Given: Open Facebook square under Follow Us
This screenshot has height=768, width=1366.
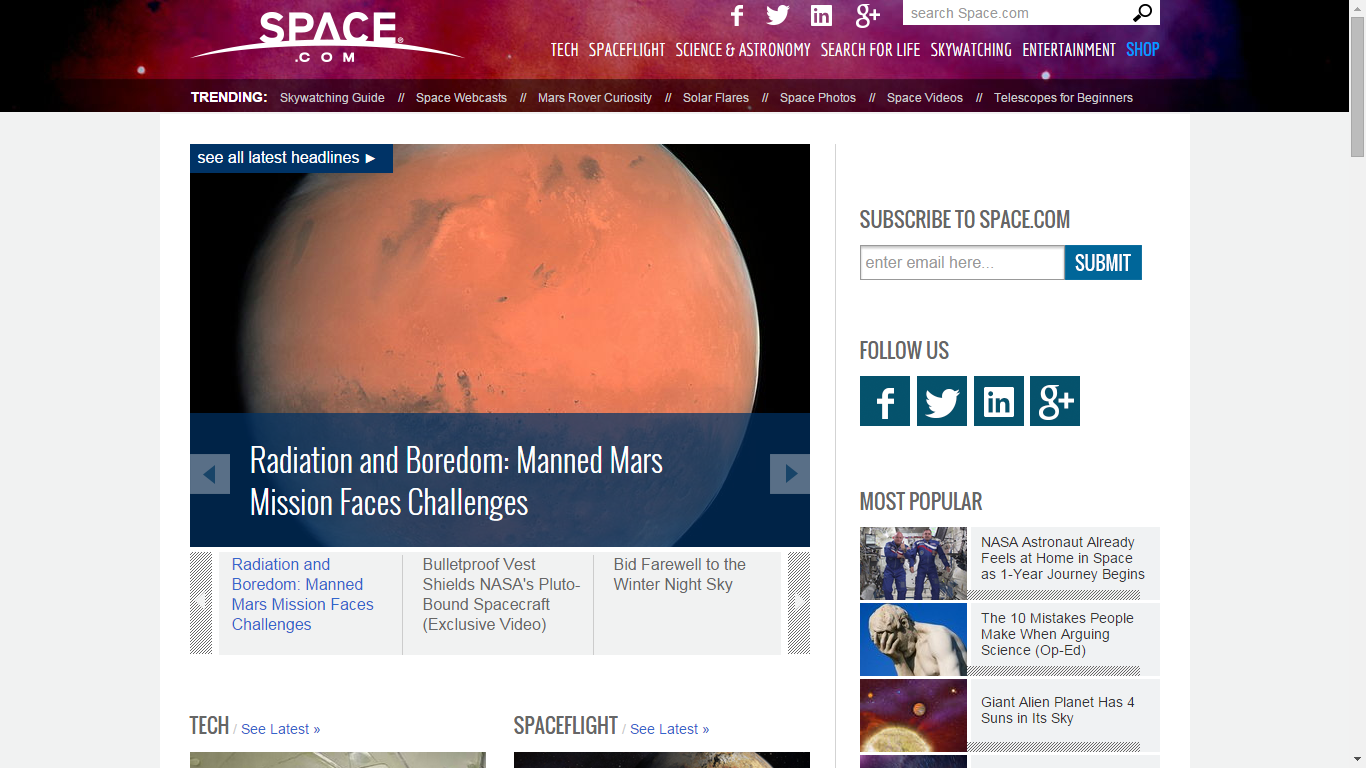Looking at the screenshot, I should 885,401.
